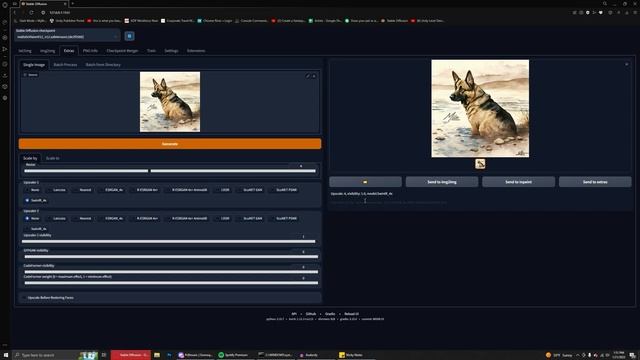Click the Reload UI footer link
Viewport: 640px width, 360px height.
(x=351, y=314)
